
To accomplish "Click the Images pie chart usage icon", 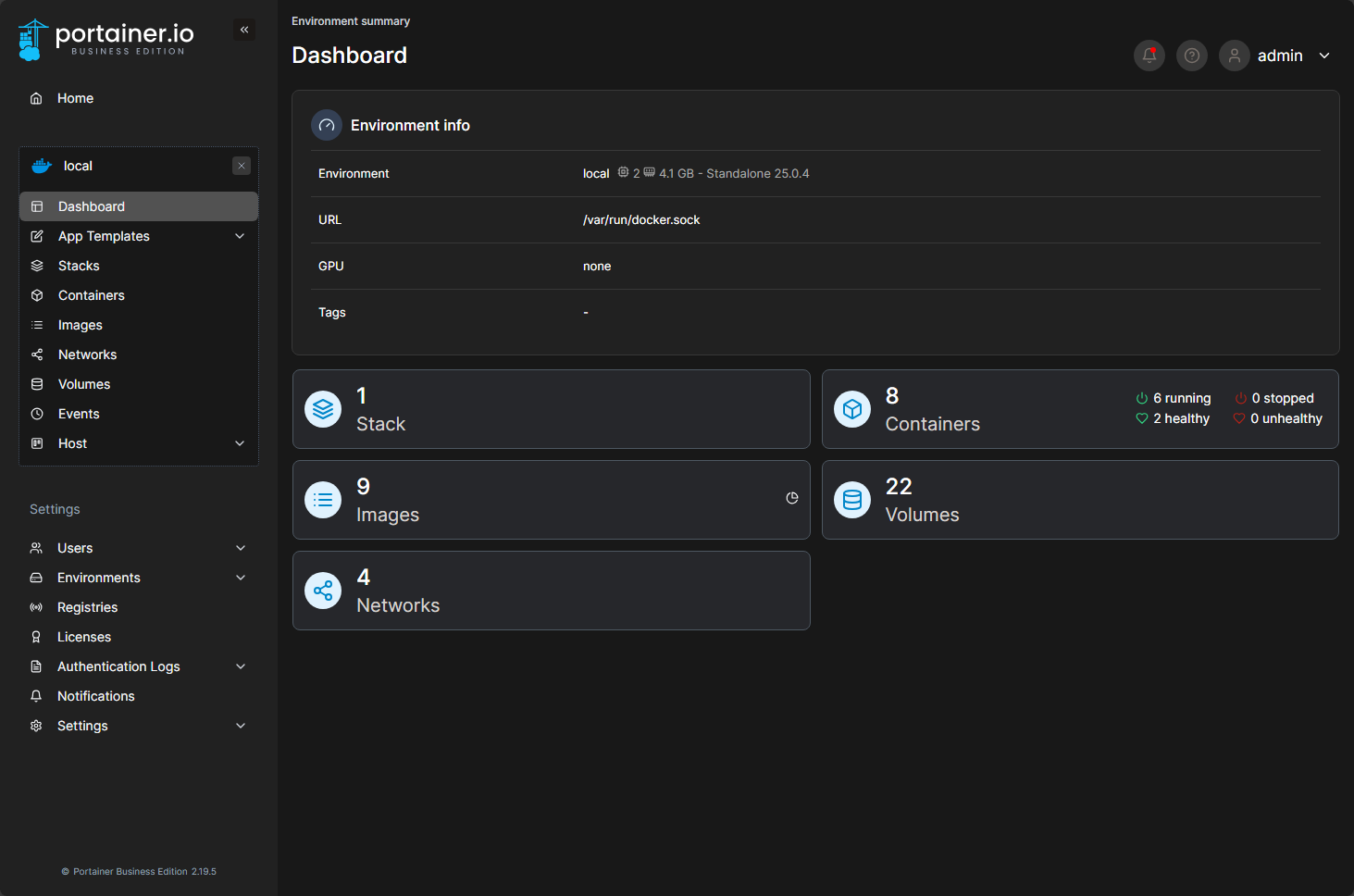I will 791,498.
